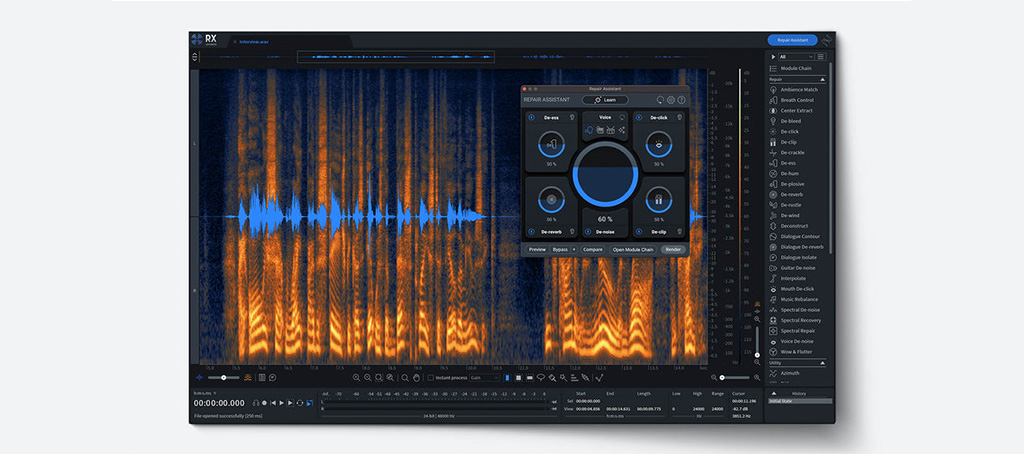Click Open Module Chain button

pyautogui.click(x=633, y=250)
